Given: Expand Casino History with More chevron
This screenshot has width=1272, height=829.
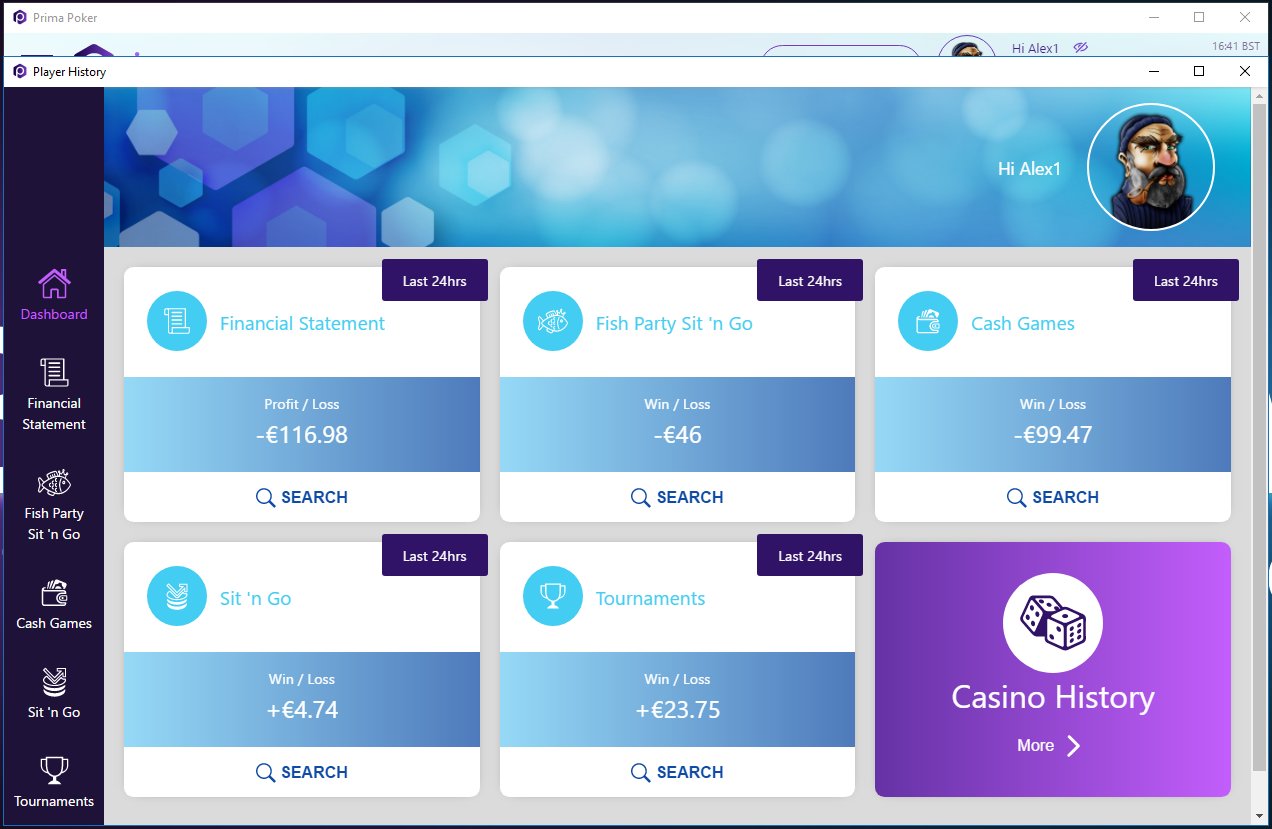Looking at the screenshot, I should (1072, 746).
